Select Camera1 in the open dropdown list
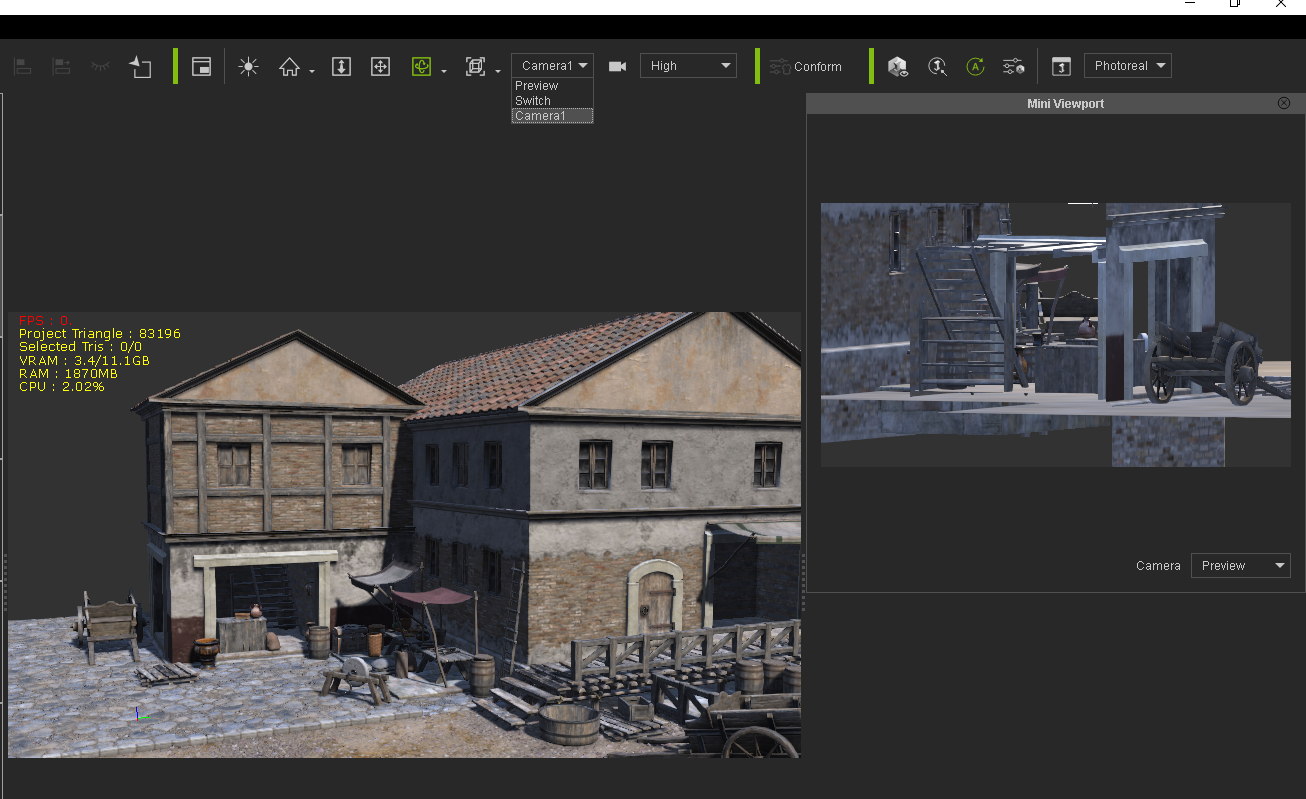 click(x=552, y=116)
